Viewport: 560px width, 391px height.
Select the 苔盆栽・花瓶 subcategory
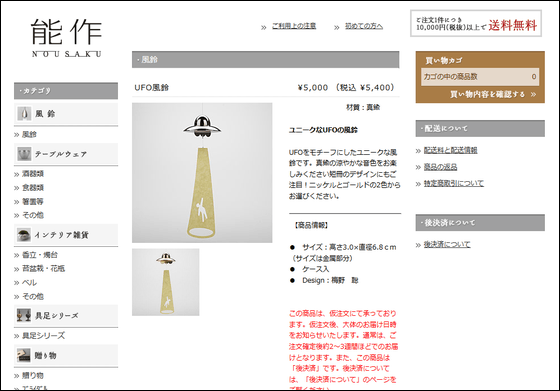(44, 269)
